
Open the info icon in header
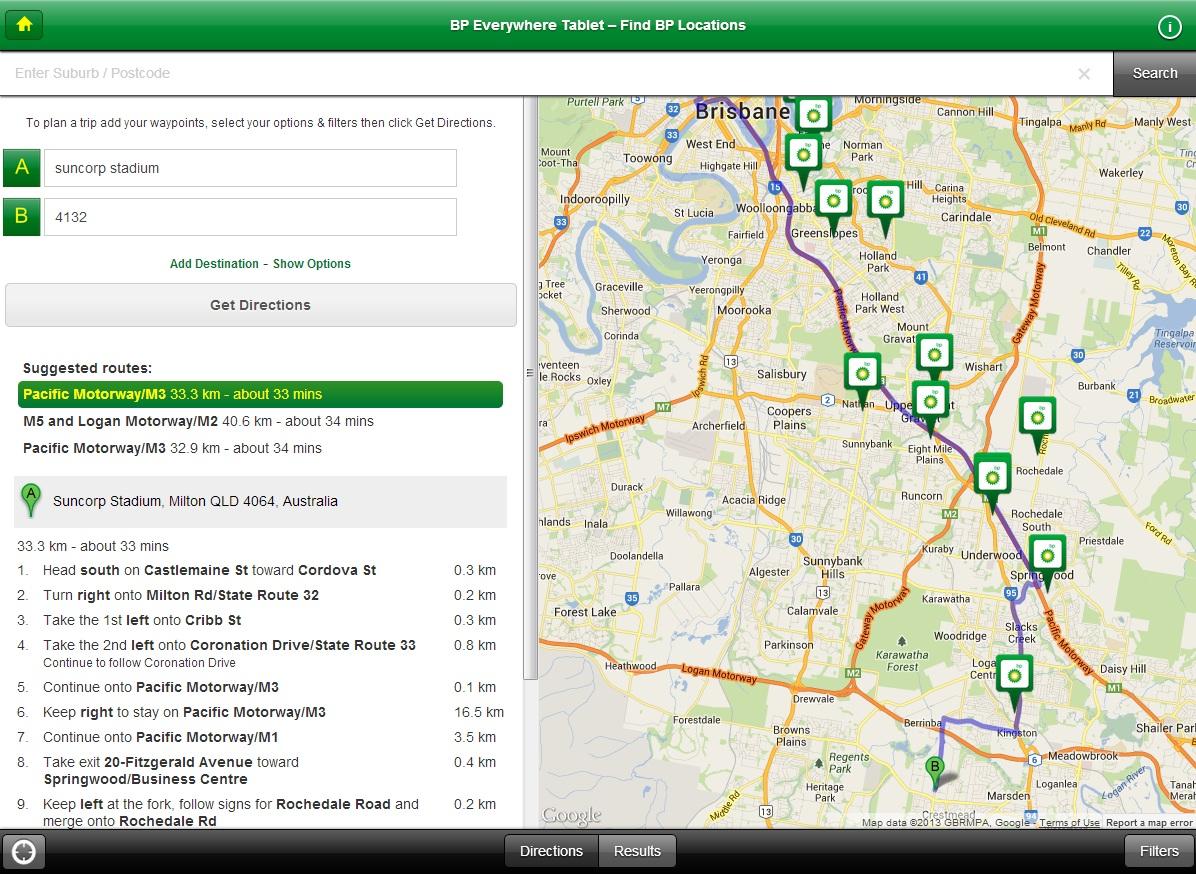click(x=1169, y=27)
